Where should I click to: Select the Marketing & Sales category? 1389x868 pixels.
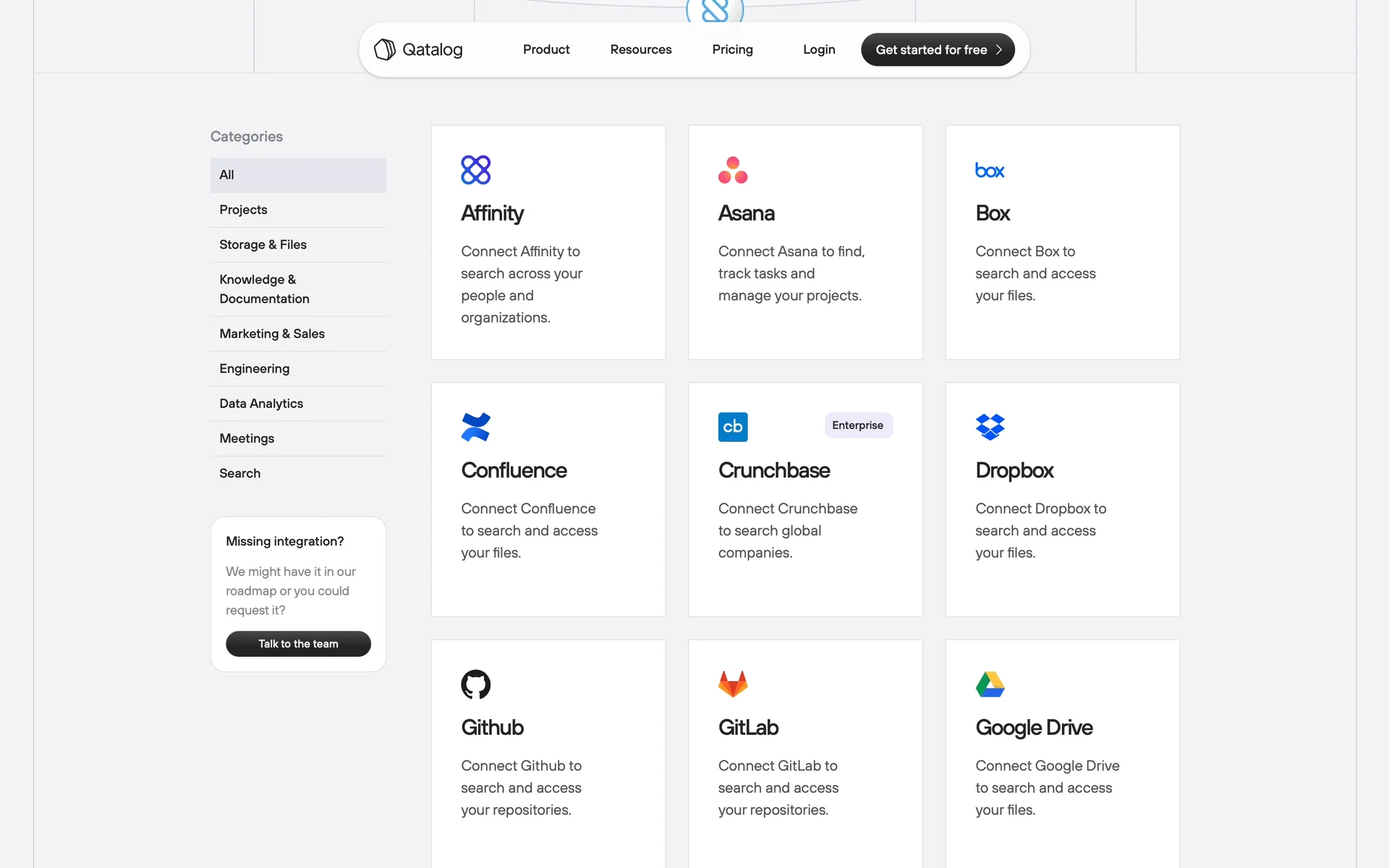point(271,333)
